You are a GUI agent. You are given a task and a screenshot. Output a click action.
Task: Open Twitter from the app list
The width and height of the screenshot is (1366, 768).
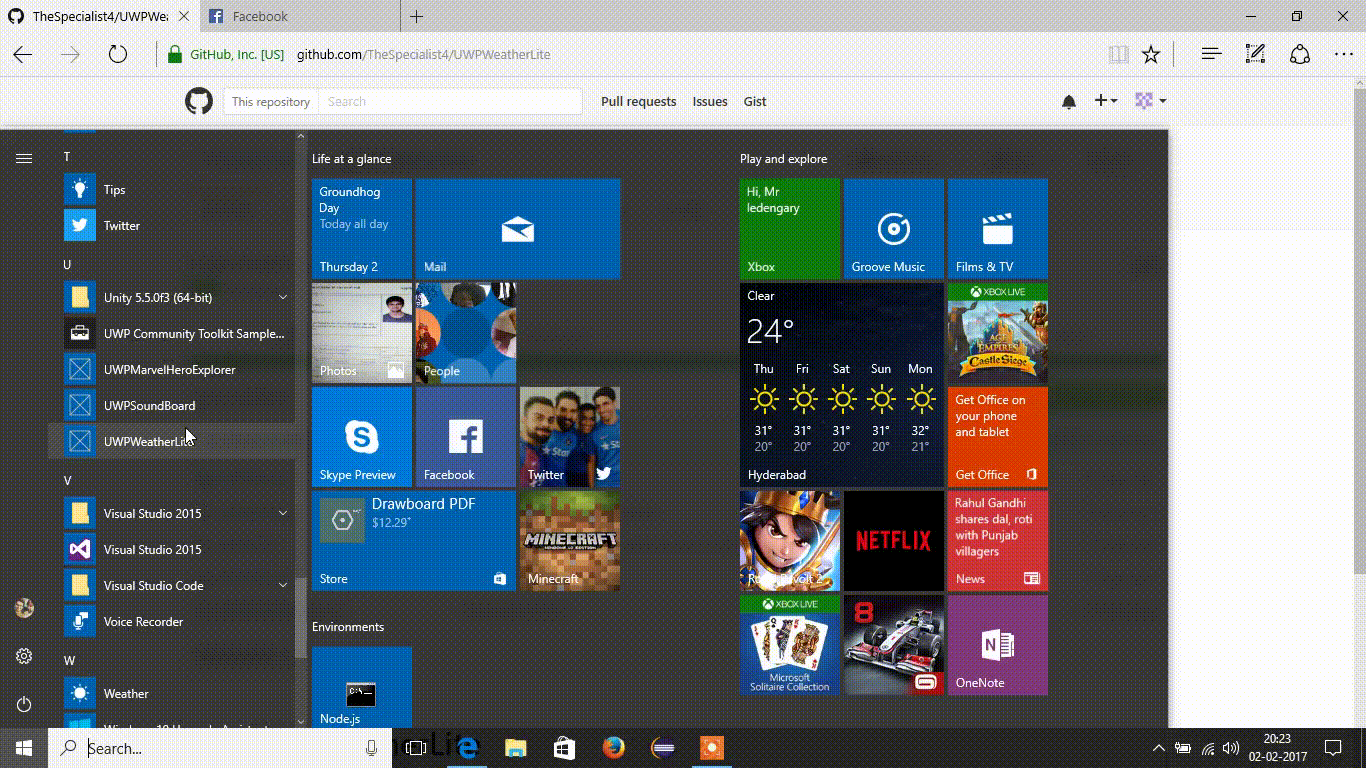coord(172,225)
